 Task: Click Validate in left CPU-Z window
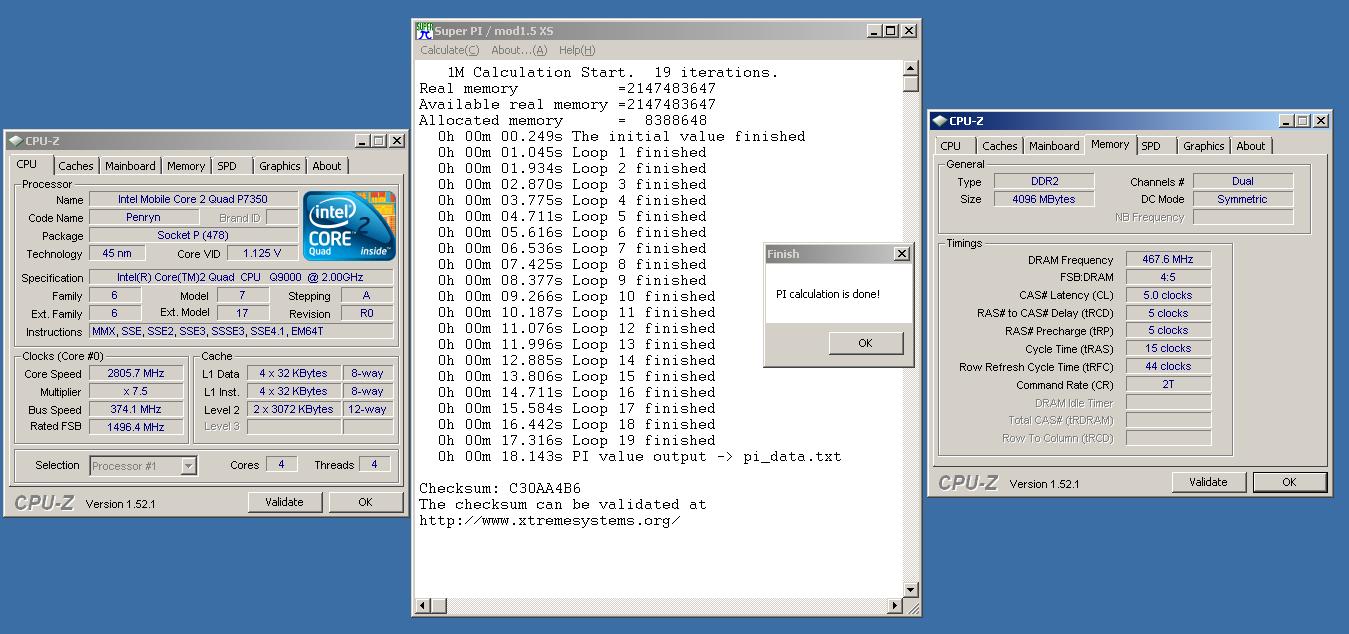click(284, 502)
